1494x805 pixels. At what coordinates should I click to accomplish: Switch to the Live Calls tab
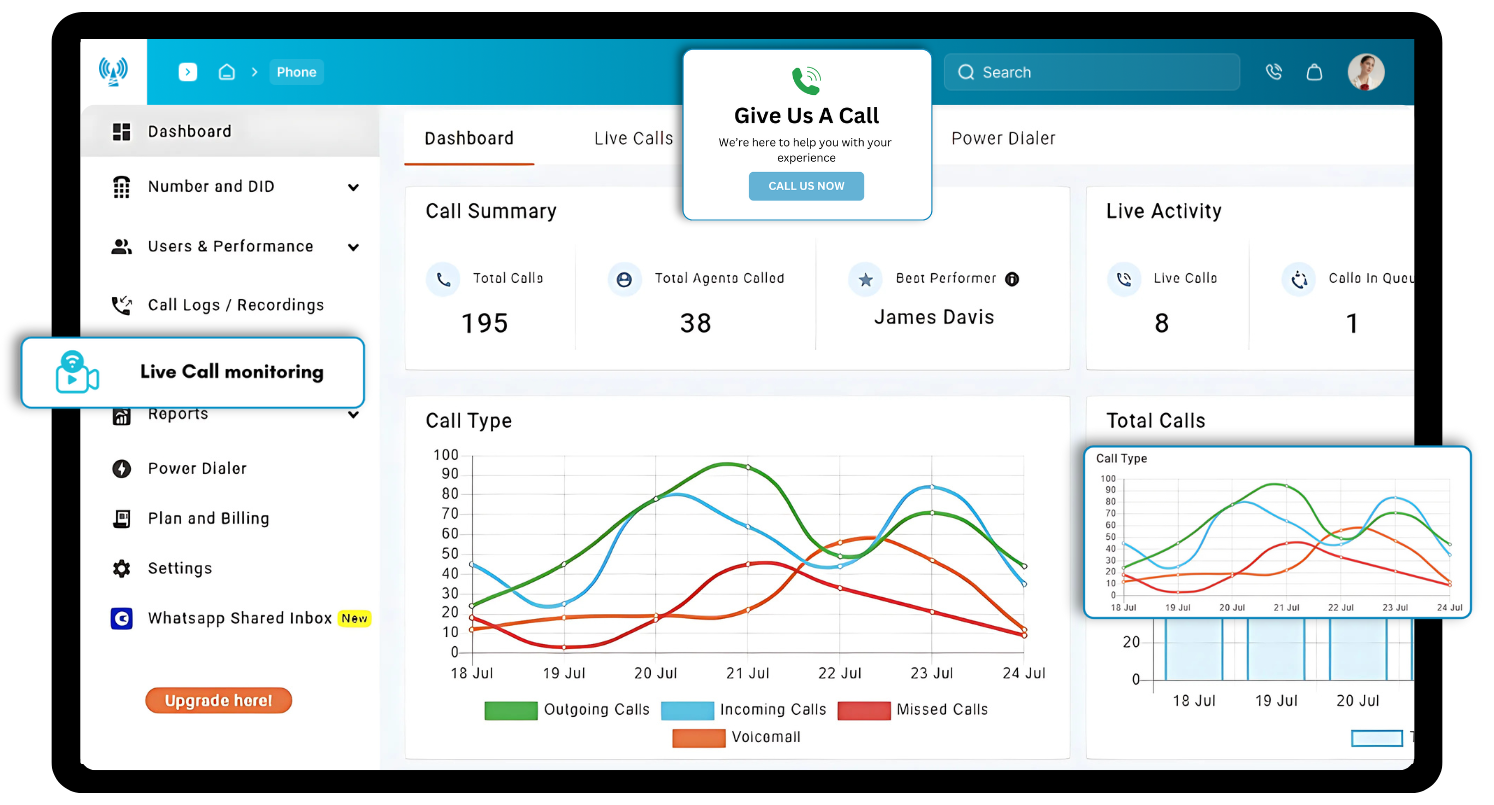(x=633, y=138)
